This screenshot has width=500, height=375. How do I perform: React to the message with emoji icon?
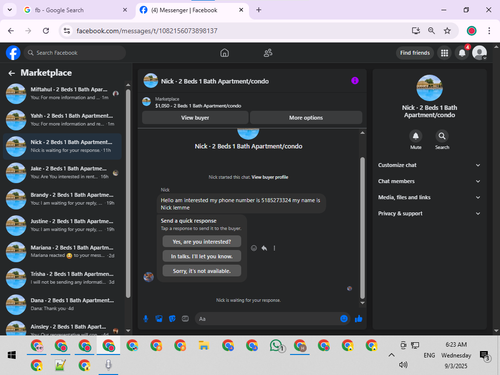click(x=254, y=248)
